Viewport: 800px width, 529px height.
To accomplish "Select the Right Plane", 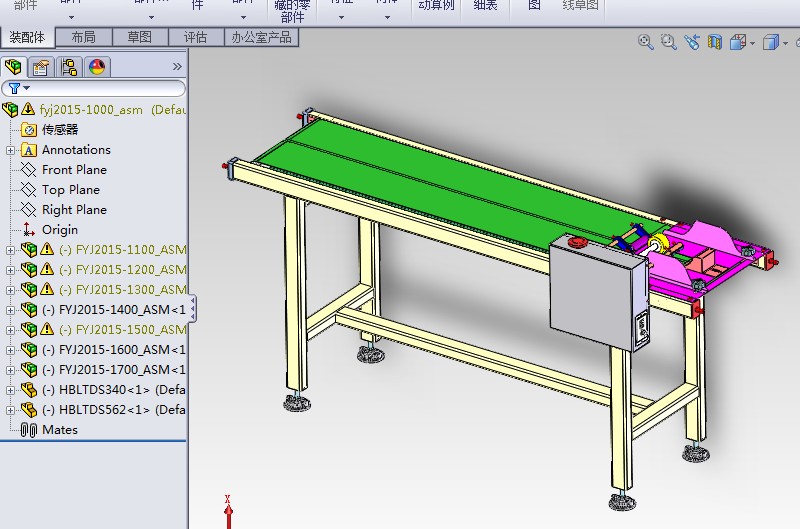I will [74, 210].
